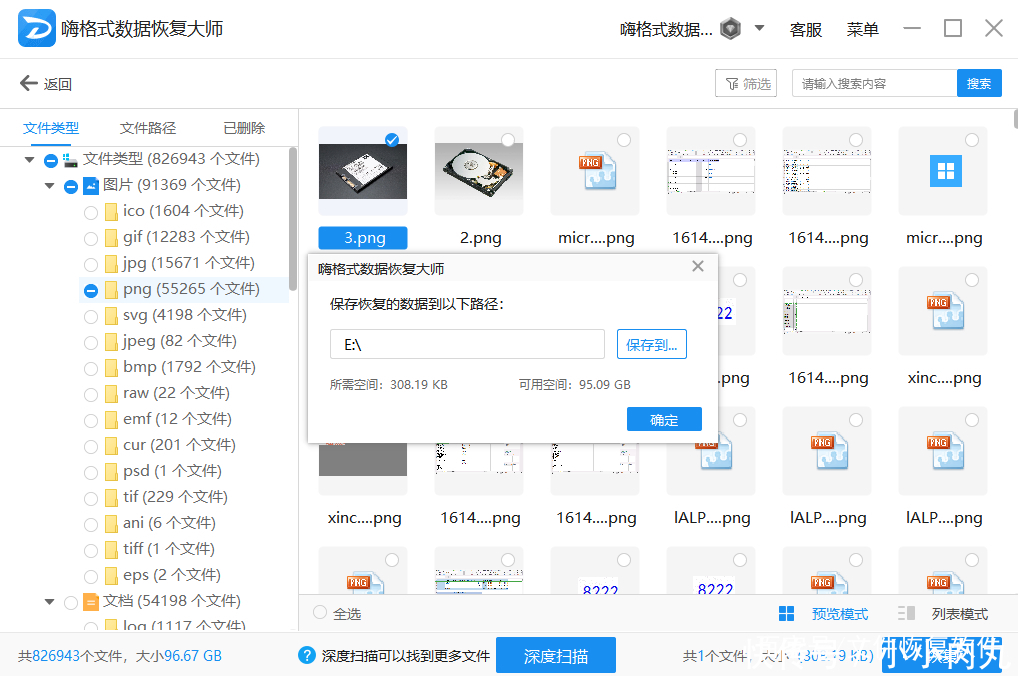
Task: Open the 菜单 menu
Action: coord(862,29)
